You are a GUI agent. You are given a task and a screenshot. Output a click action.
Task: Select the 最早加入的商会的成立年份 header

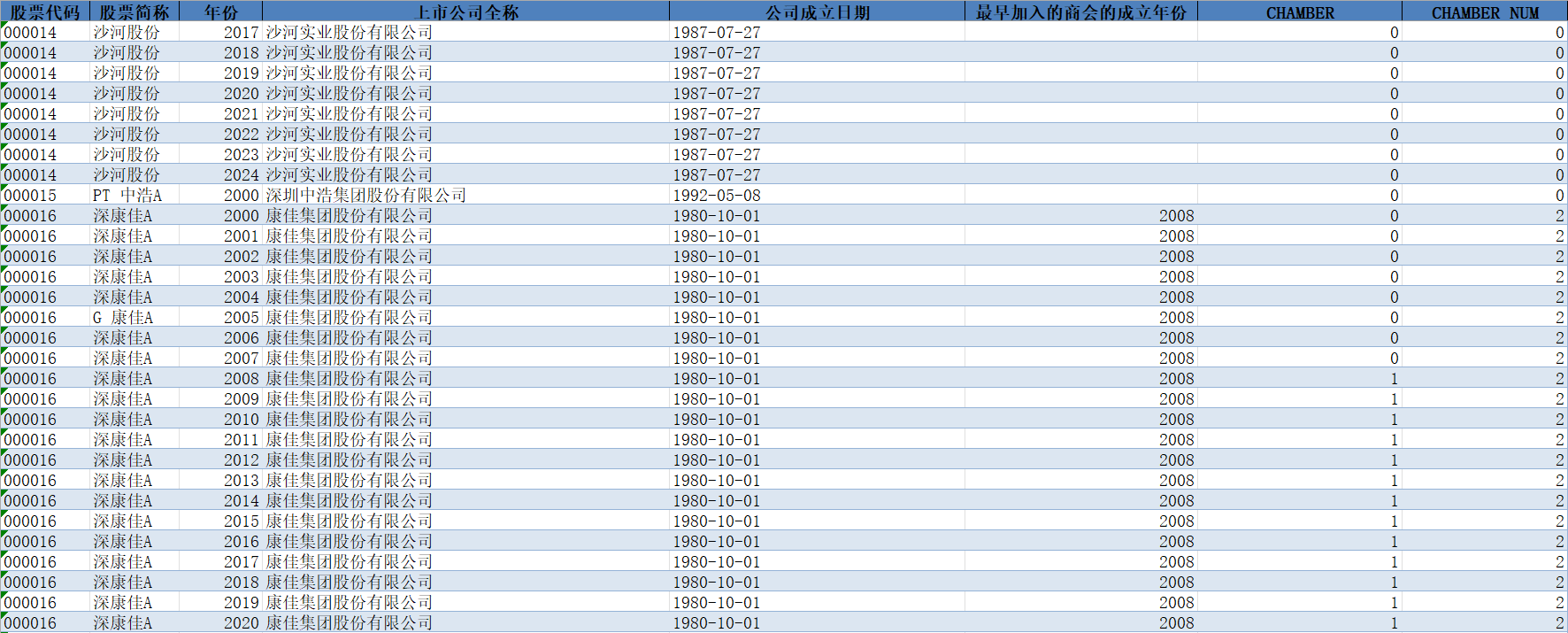(x=1080, y=12)
